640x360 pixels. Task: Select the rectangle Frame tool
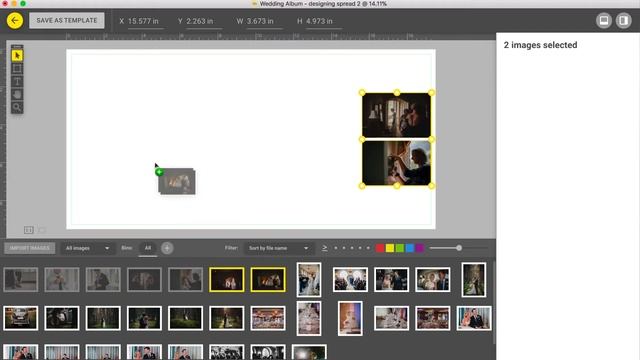[x=17, y=68]
